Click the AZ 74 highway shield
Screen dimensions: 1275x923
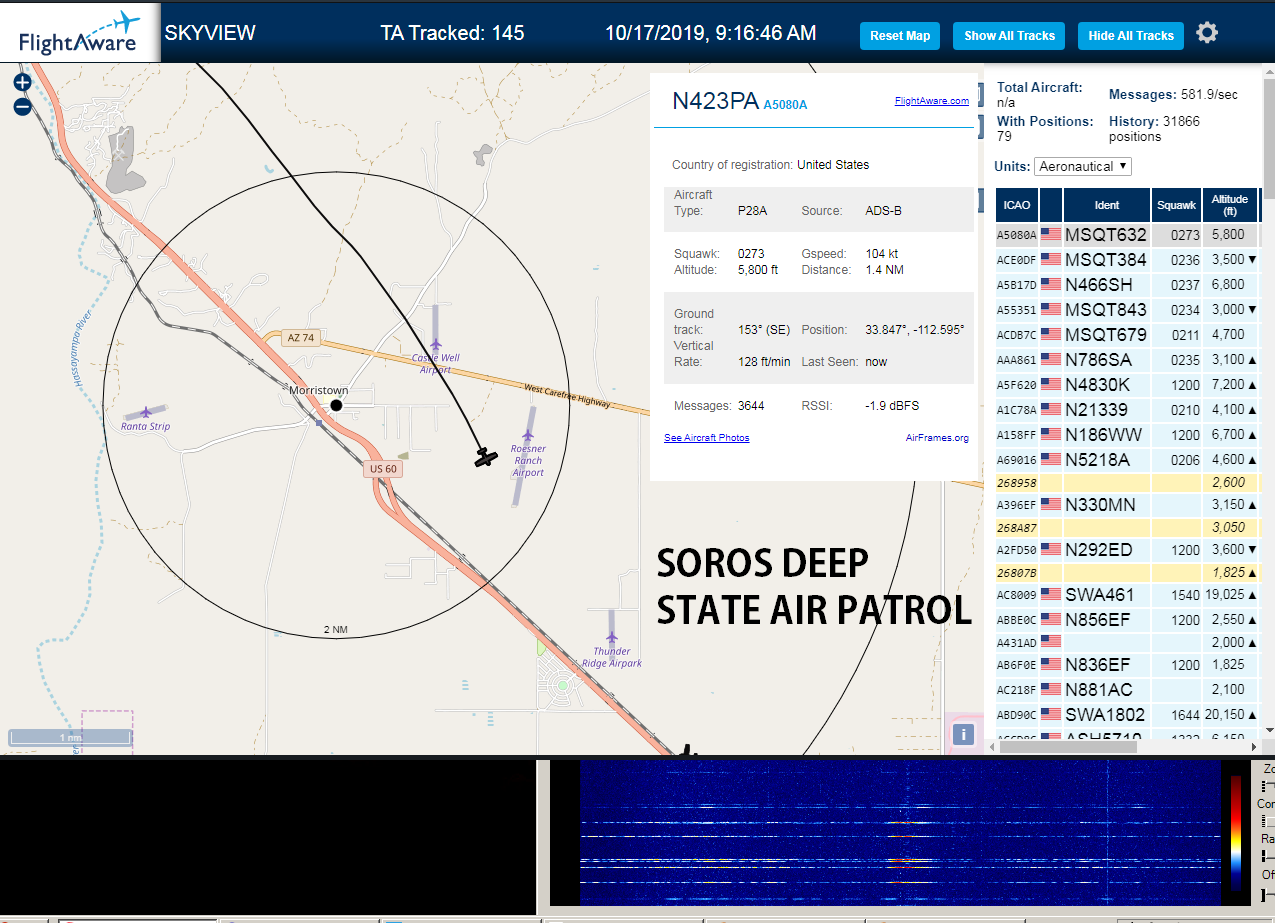tap(300, 338)
